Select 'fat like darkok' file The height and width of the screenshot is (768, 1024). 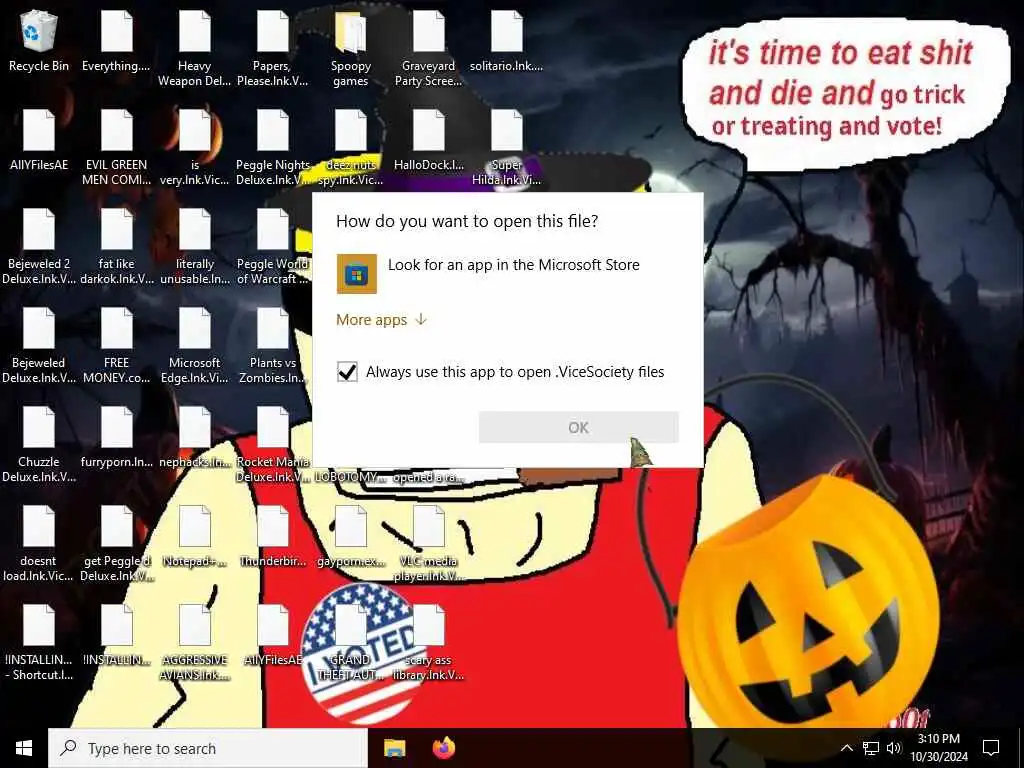tap(116, 248)
